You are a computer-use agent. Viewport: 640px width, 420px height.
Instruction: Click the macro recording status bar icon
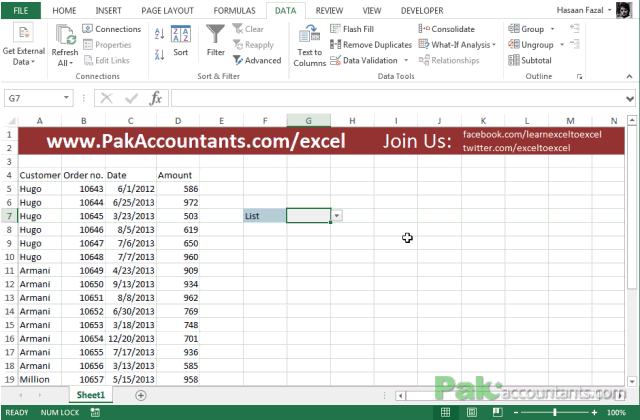(x=95, y=412)
